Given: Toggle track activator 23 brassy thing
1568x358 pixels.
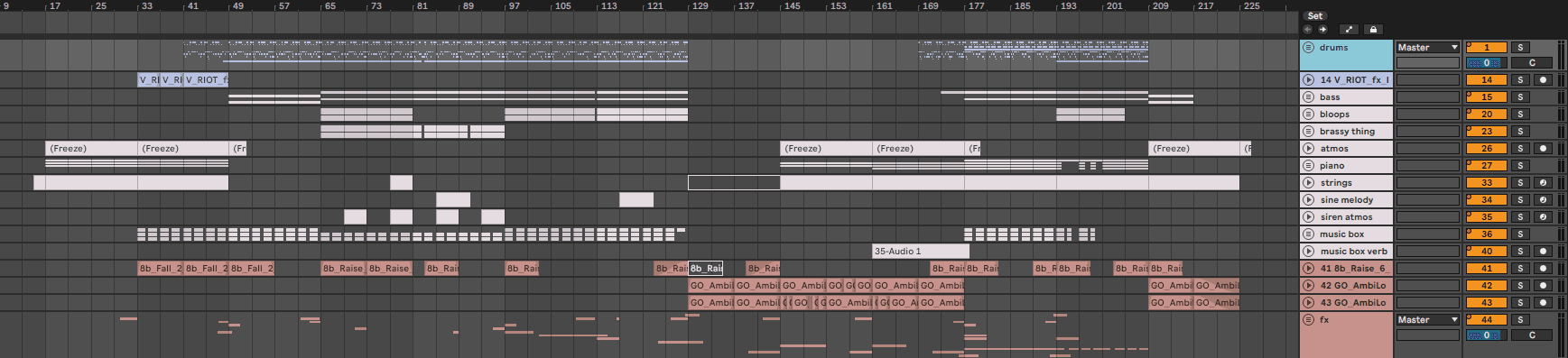Looking at the screenshot, I should pos(1487,132).
